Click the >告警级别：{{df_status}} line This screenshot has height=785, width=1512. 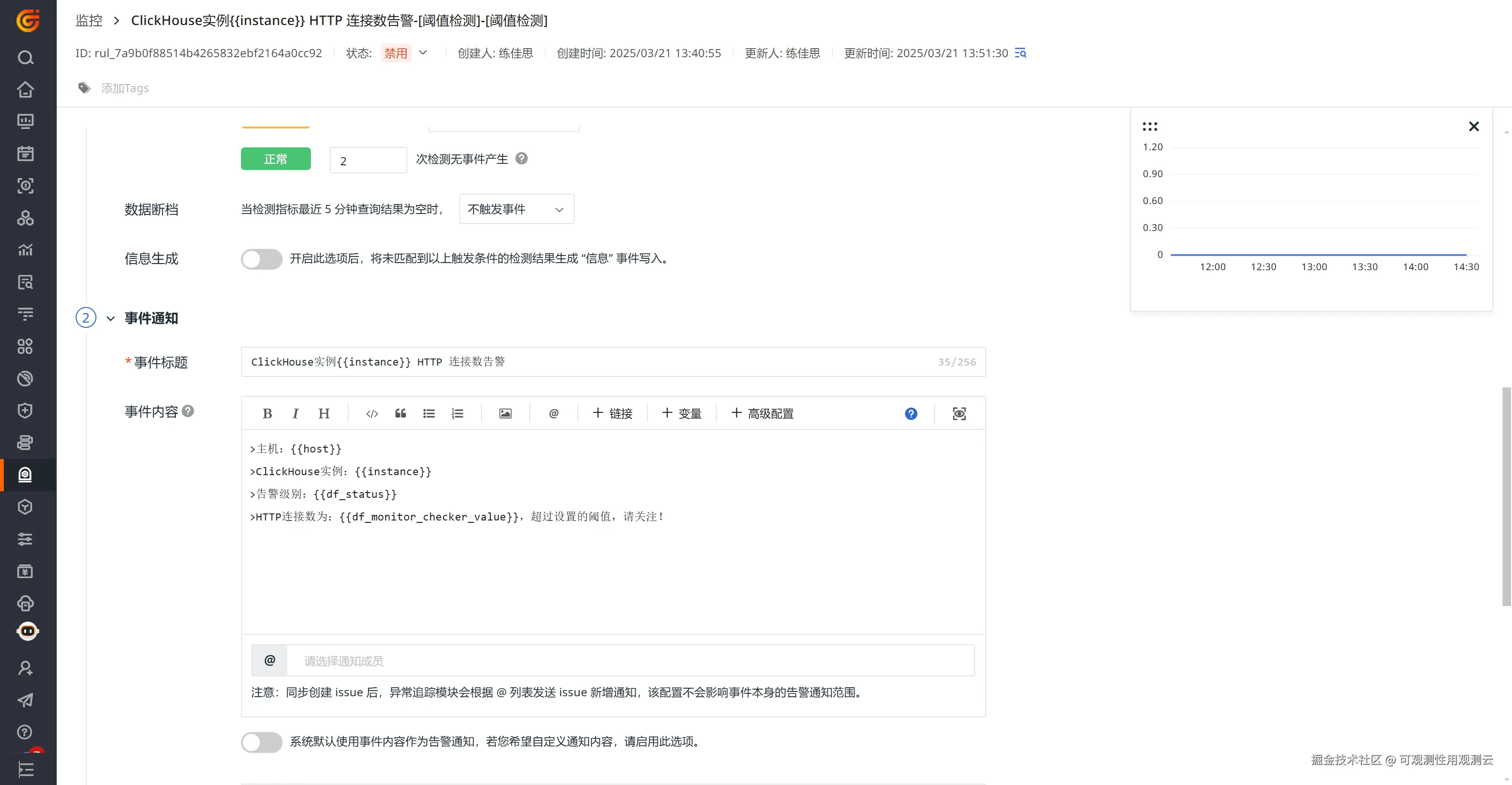click(323, 494)
